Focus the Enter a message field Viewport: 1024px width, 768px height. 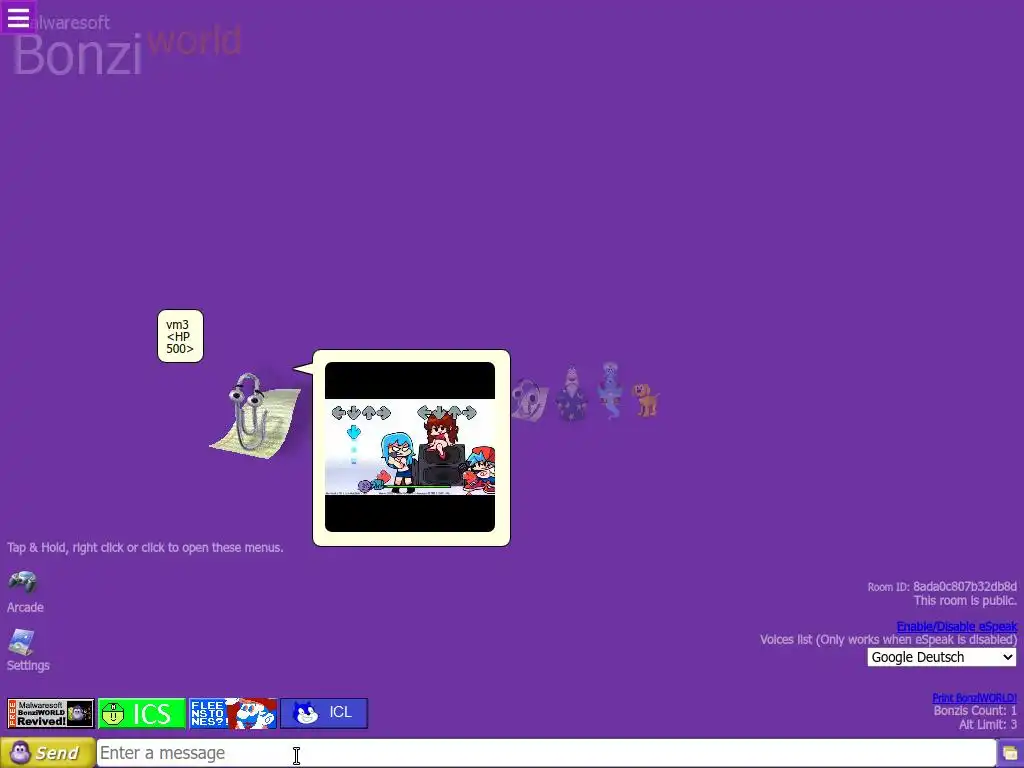(546, 753)
